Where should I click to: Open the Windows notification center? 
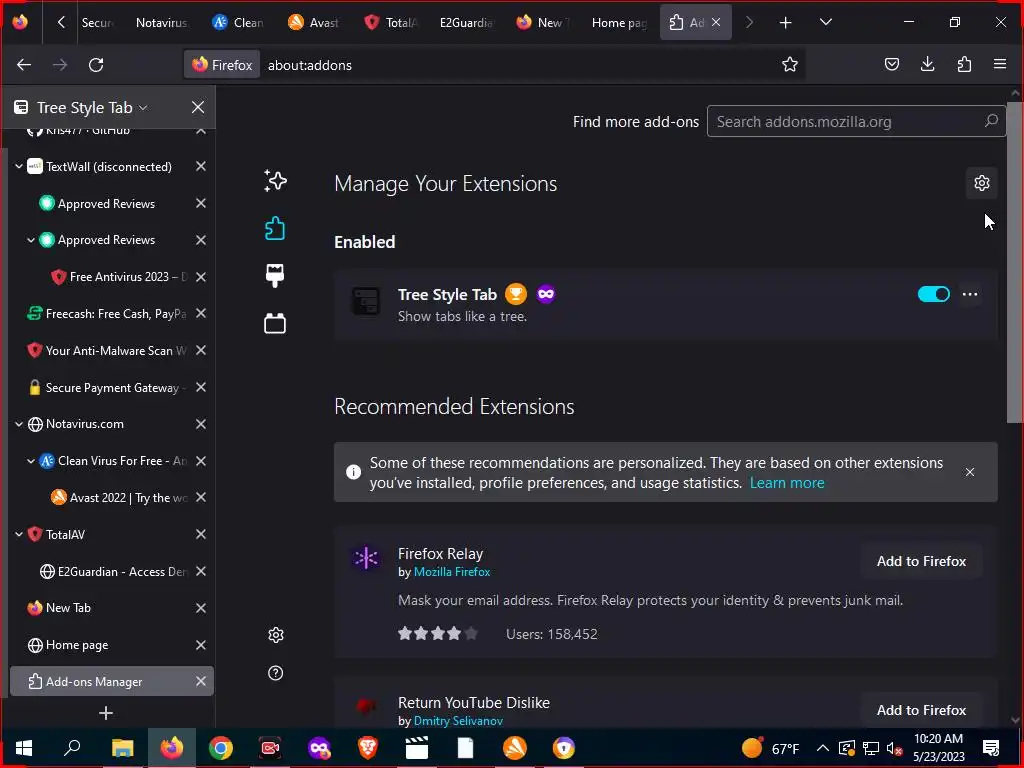coord(991,748)
